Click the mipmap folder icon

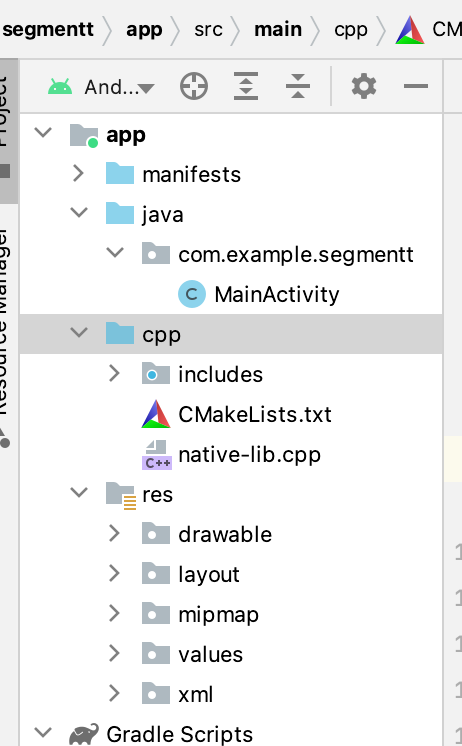[156, 614]
